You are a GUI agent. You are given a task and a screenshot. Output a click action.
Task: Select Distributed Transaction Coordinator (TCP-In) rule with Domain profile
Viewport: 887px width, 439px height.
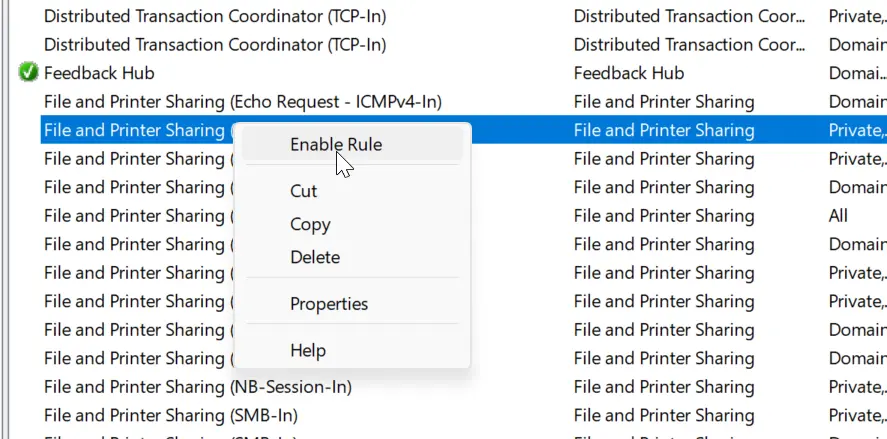215,45
